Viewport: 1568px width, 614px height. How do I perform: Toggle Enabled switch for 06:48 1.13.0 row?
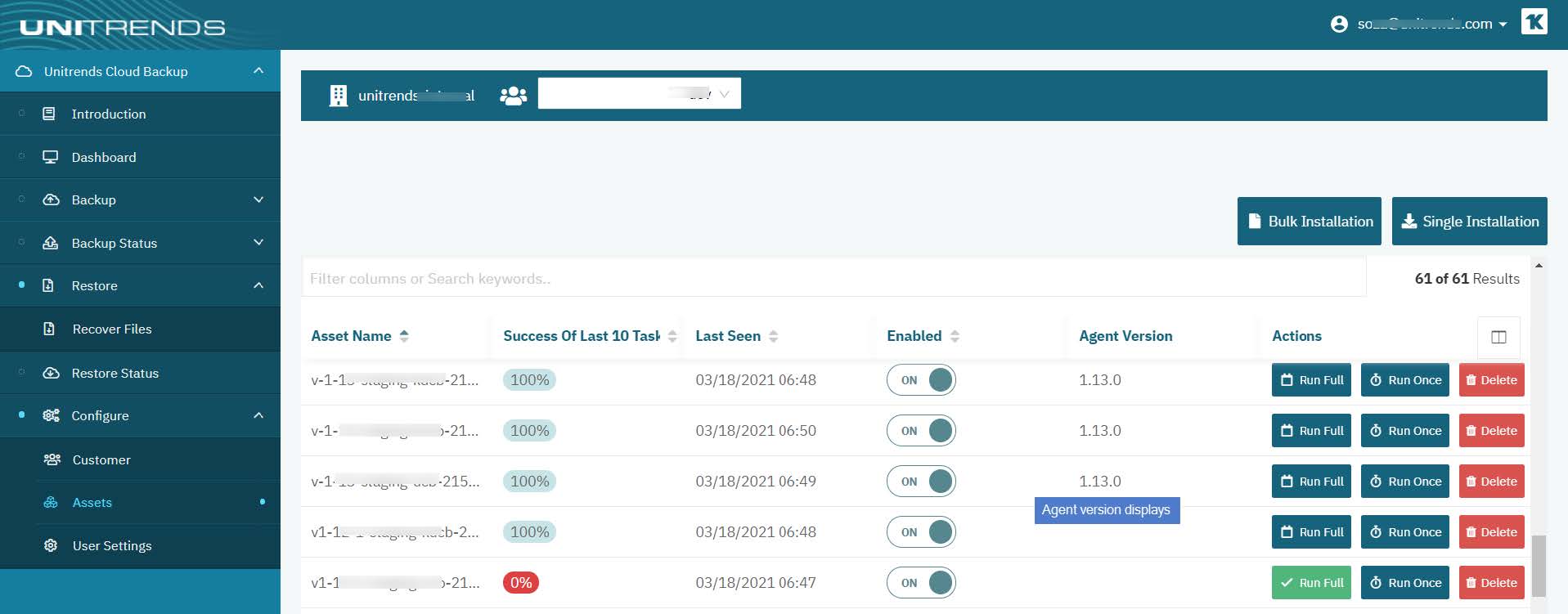pyautogui.click(x=921, y=380)
